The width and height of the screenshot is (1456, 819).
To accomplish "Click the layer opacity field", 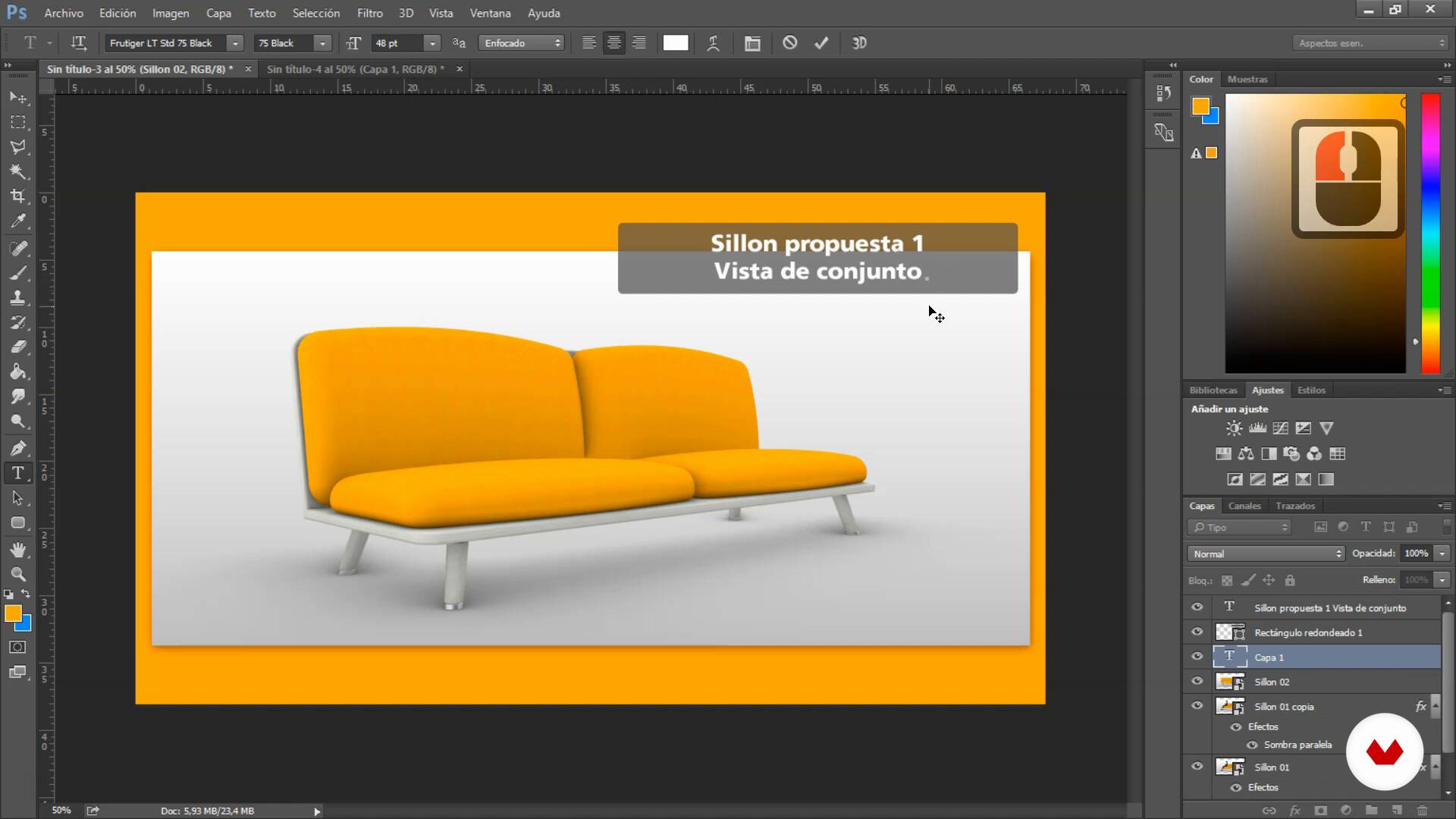I will (x=1415, y=554).
